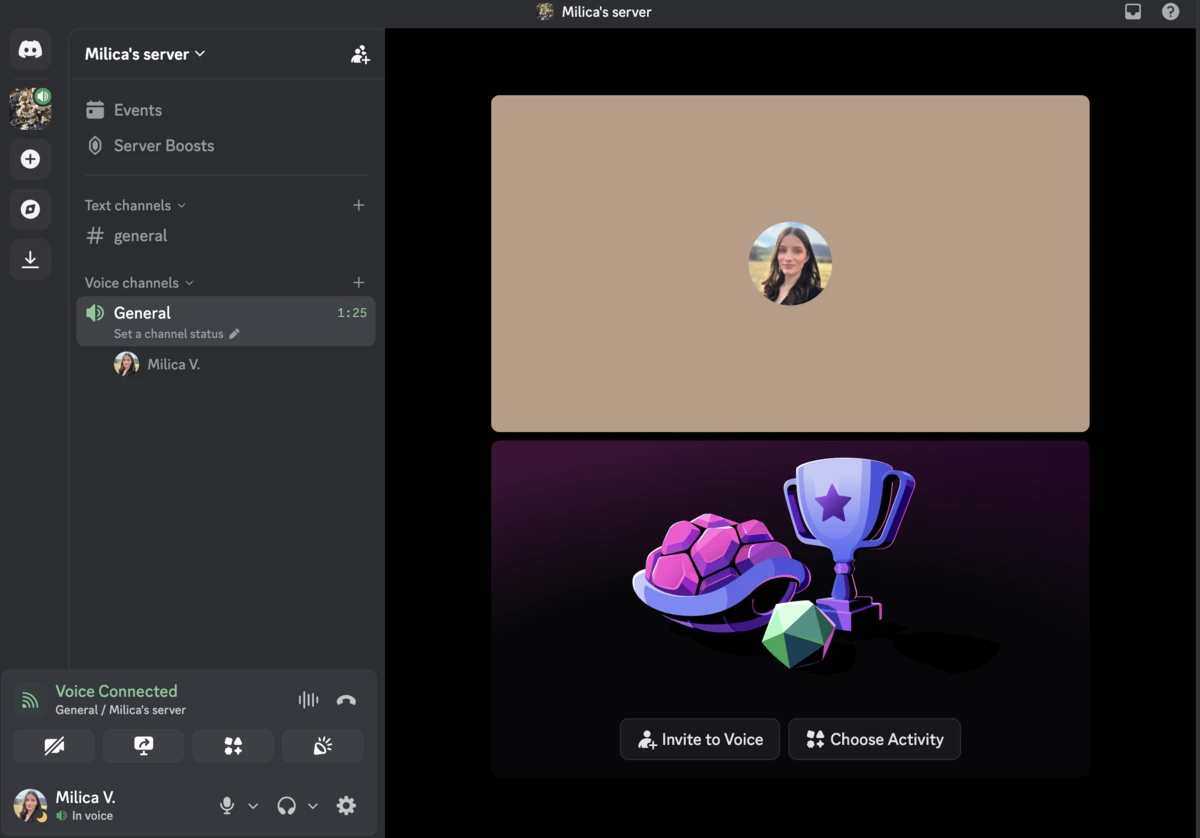Start screen sharing
This screenshot has width=1200, height=838.
click(143, 745)
